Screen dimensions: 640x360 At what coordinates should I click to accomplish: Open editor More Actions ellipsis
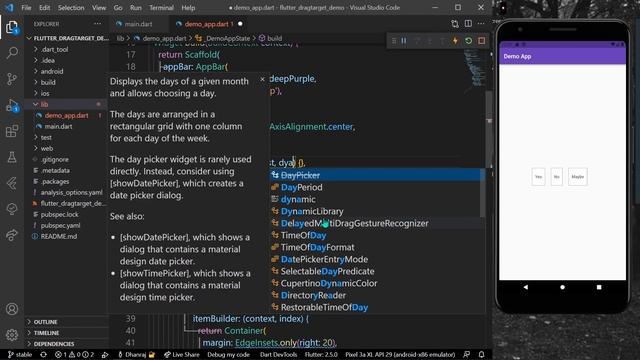(481, 24)
